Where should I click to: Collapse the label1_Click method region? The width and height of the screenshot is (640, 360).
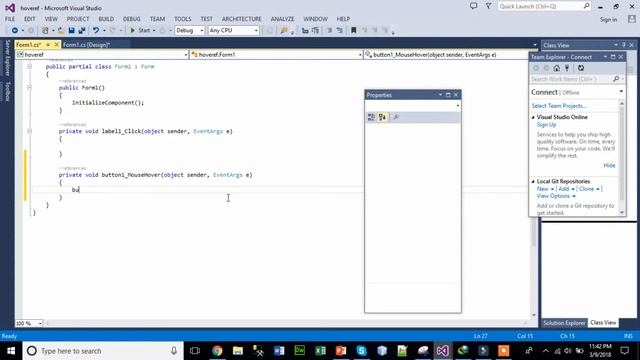point(29,131)
